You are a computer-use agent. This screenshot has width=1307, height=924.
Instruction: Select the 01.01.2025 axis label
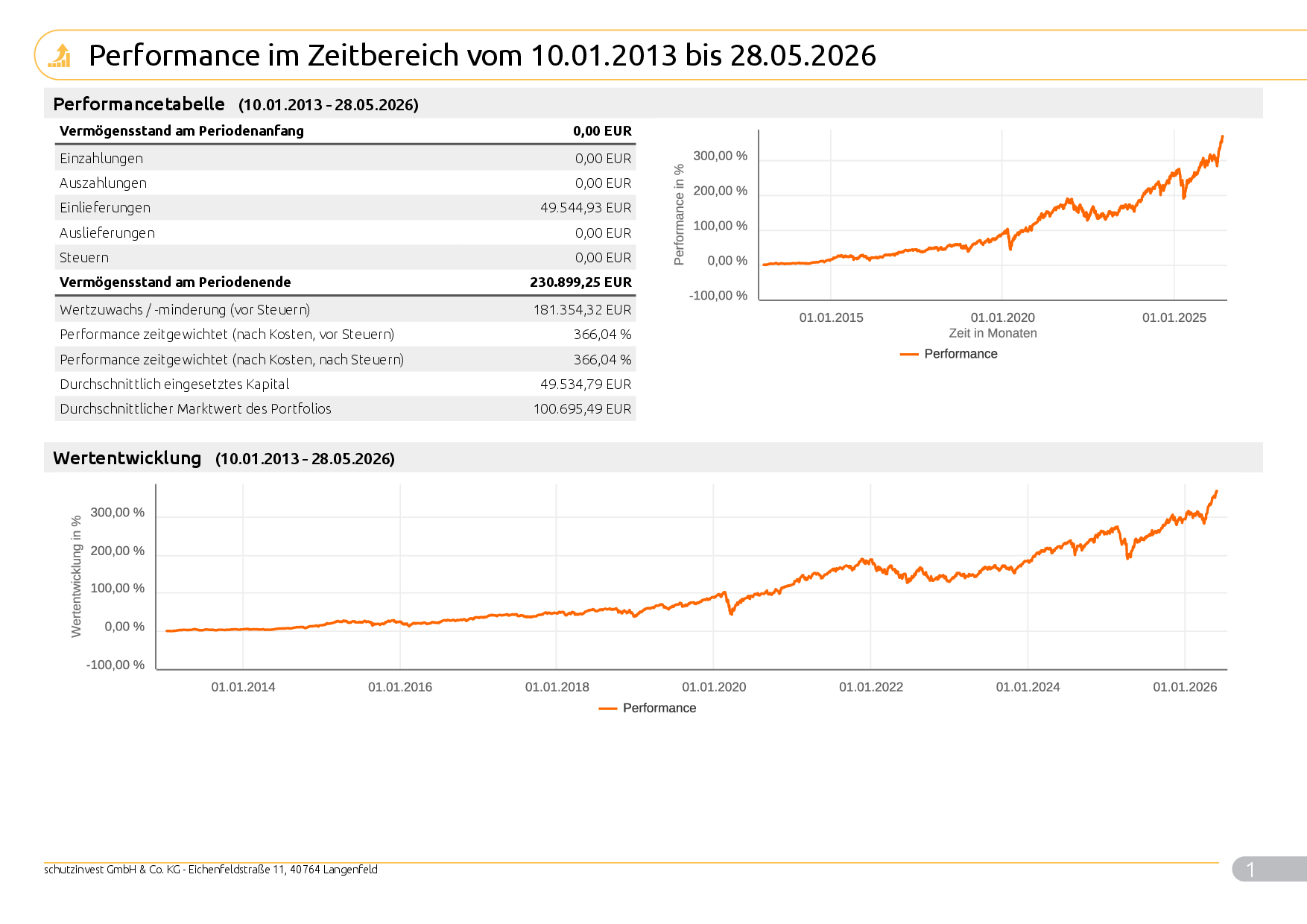1174,317
